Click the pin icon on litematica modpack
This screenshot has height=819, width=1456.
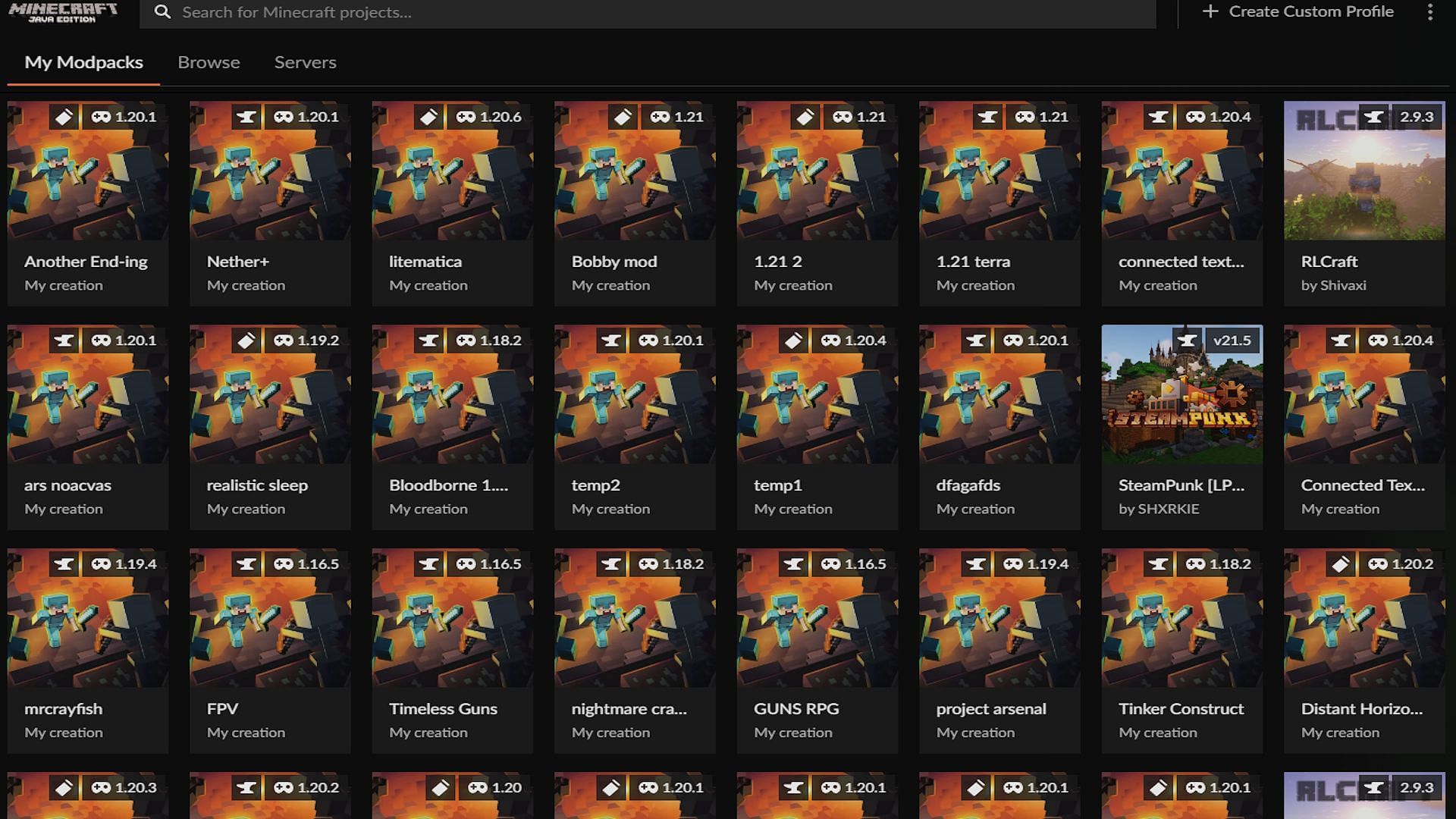(428, 116)
